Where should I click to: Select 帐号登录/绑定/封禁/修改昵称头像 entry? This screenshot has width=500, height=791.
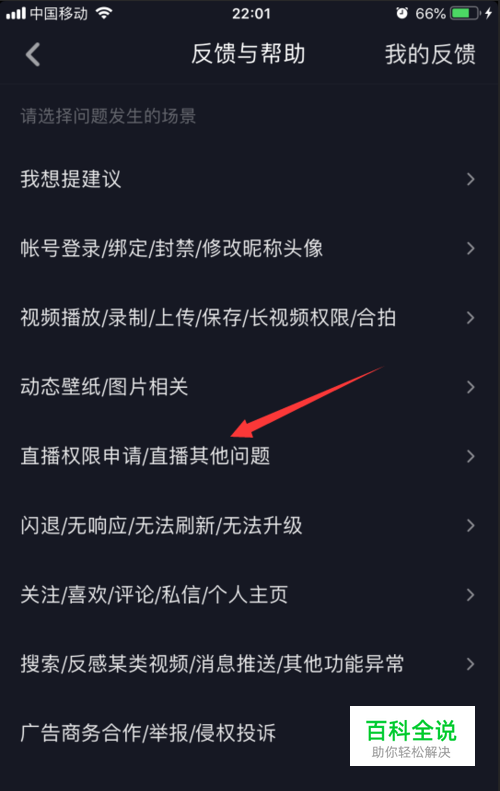(250, 248)
